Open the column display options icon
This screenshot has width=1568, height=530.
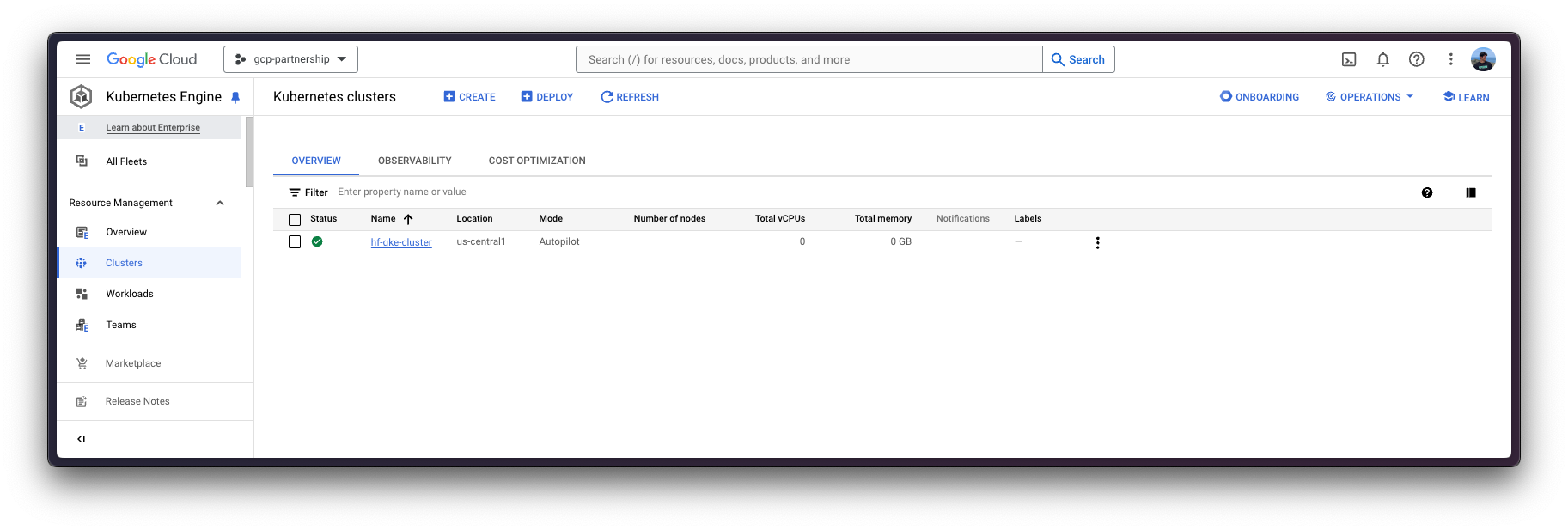[x=1471, y=192]
